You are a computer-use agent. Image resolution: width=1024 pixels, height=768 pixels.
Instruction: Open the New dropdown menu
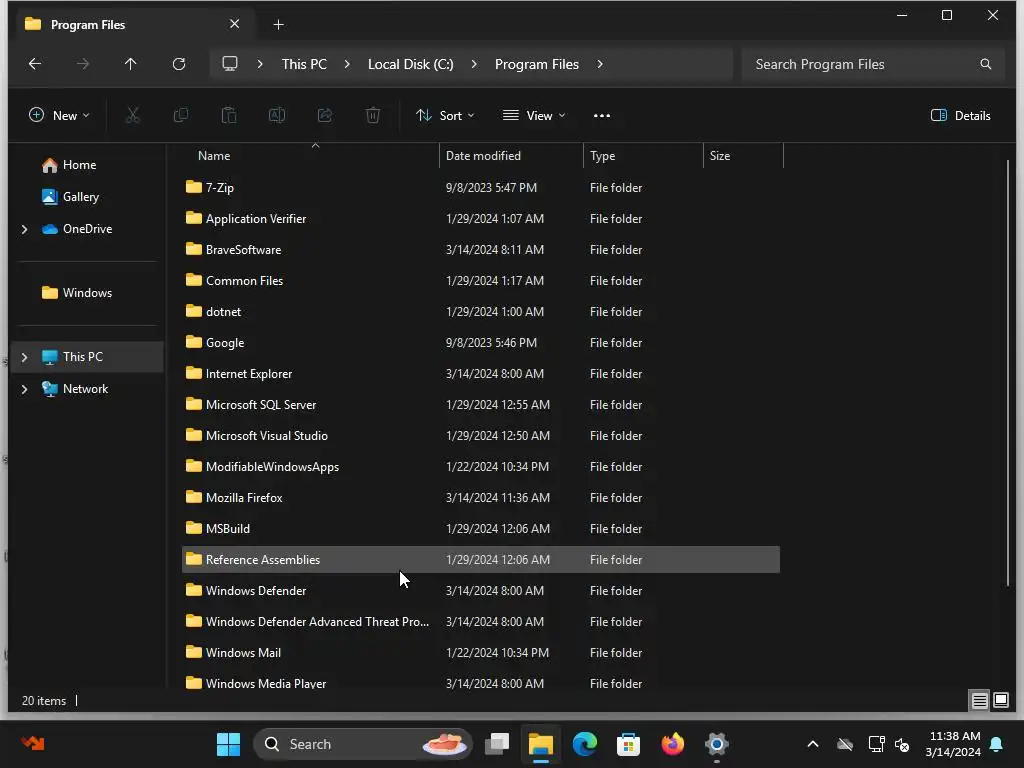click(59, 116)
